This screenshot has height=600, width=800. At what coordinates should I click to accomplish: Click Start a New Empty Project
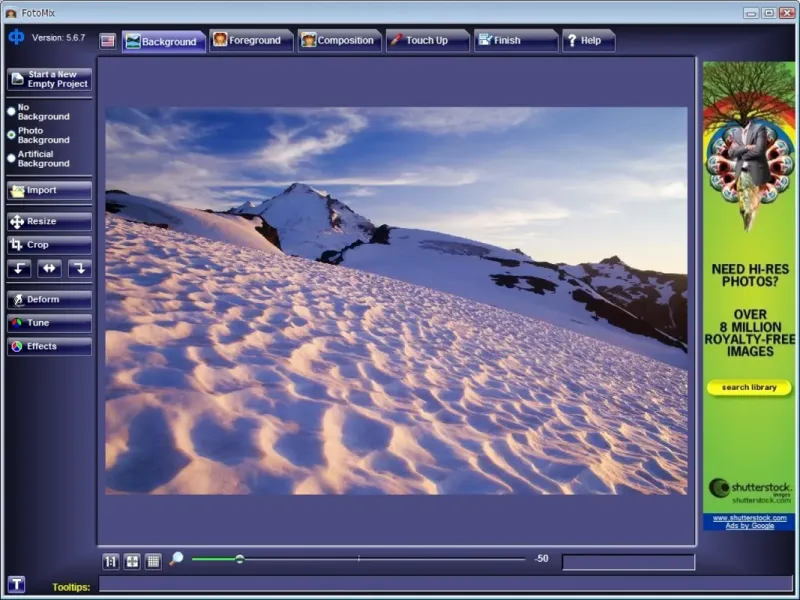(49, 79)
